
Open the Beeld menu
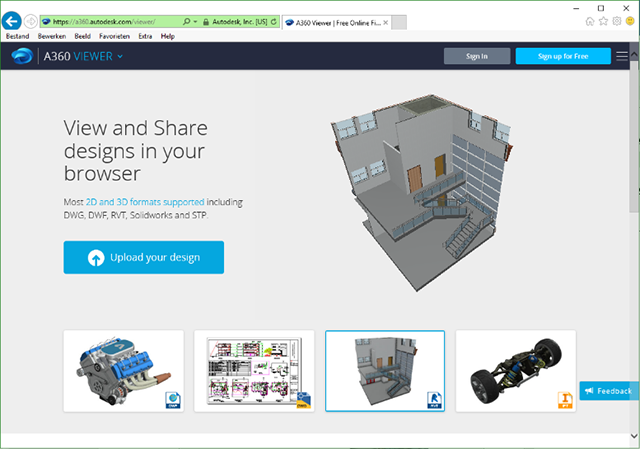point(82,36)
